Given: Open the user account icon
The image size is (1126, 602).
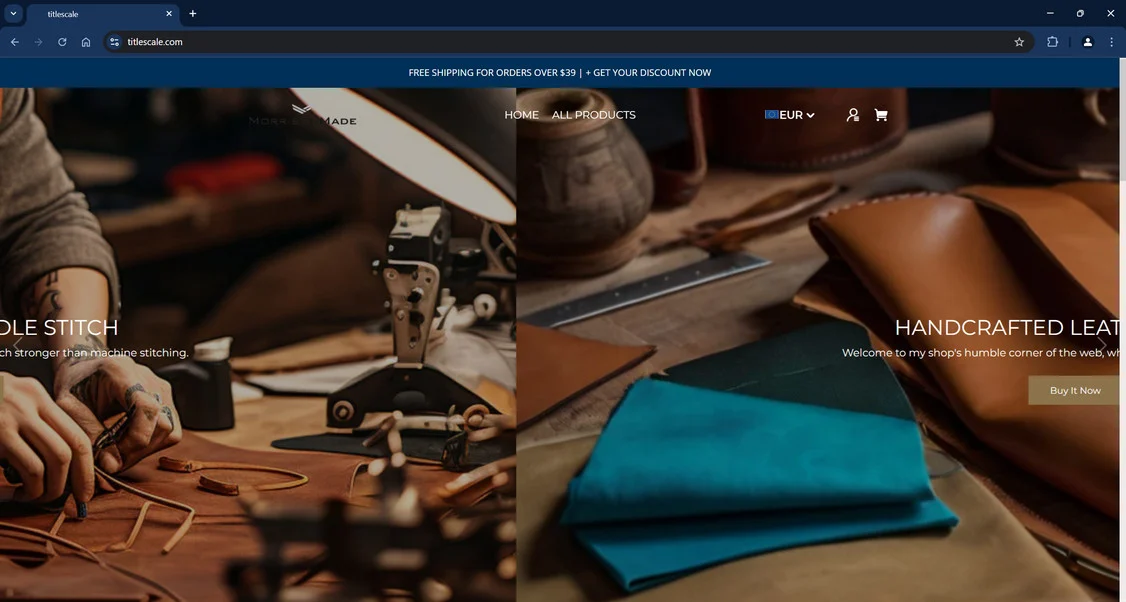Looking at the screenshot, I should pos(852,115).
